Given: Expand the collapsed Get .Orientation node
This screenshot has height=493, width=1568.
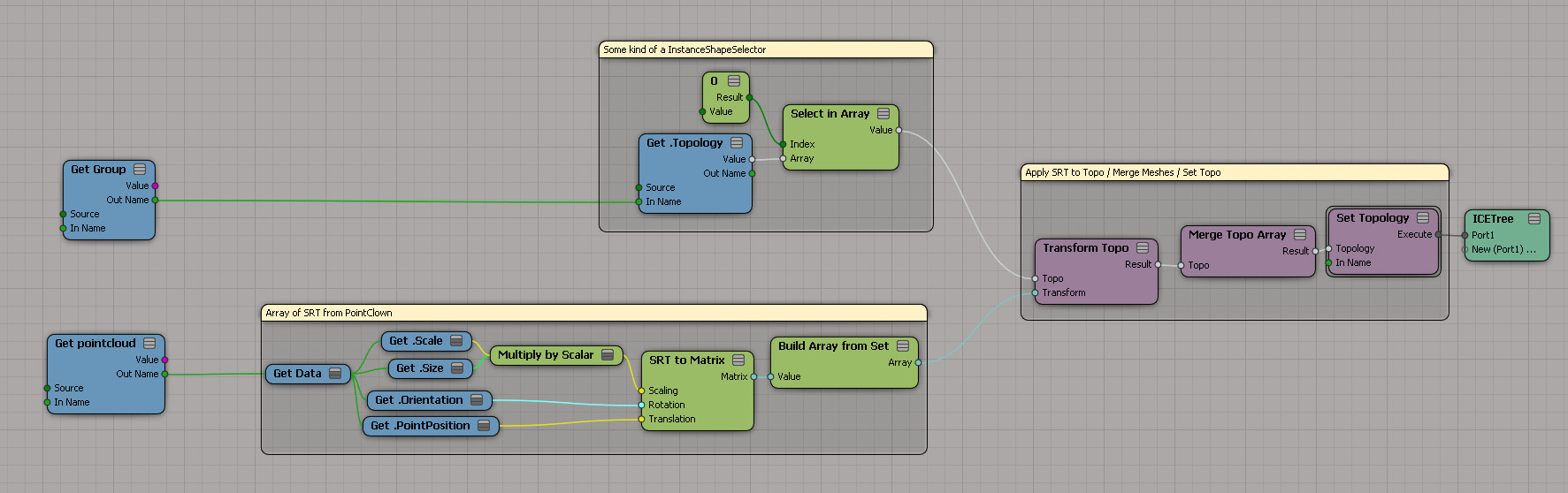Looking at the screenshot, I should [477, 400].
